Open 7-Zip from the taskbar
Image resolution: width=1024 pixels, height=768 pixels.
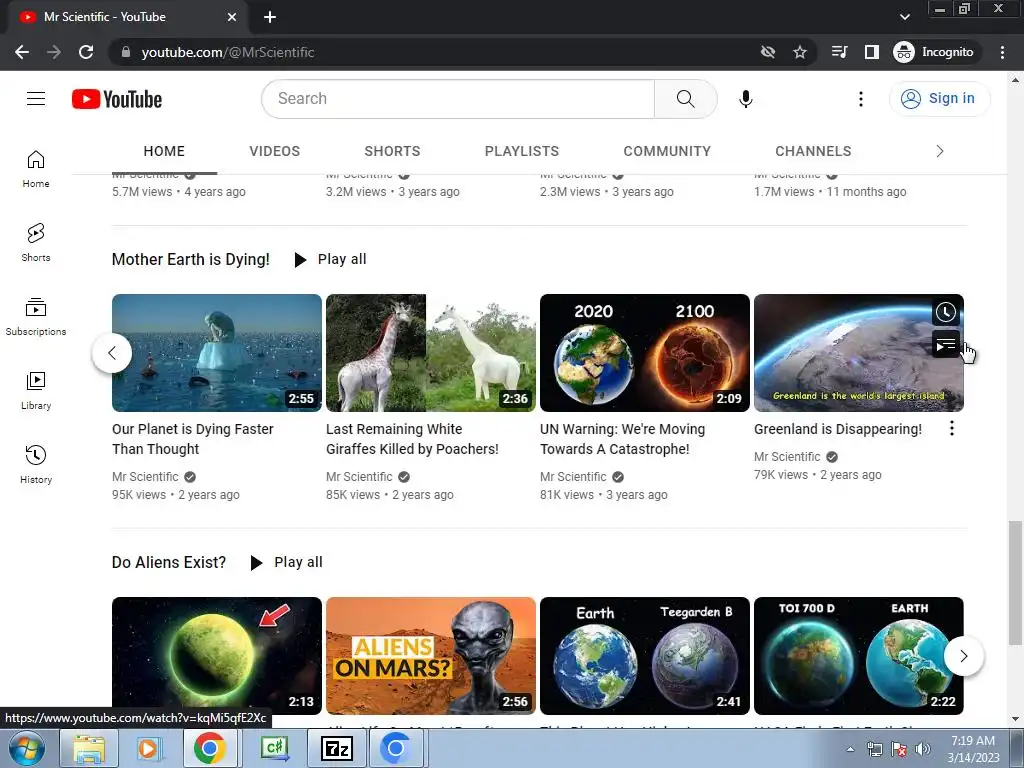(337, 748)
